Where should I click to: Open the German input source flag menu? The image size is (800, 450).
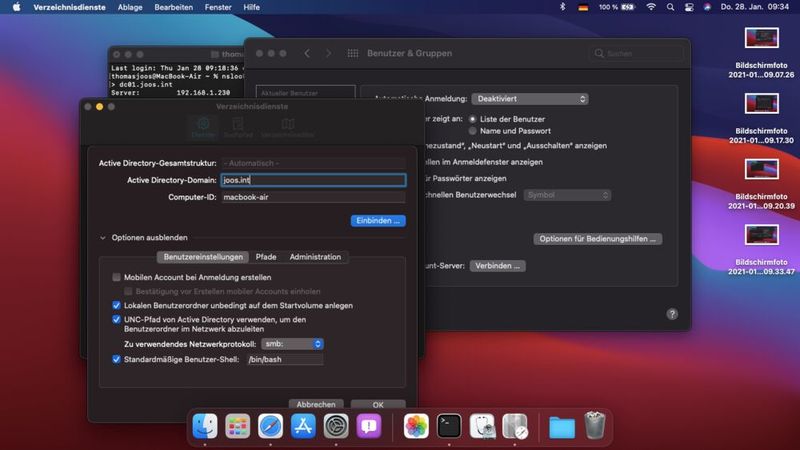click(583, 7)
